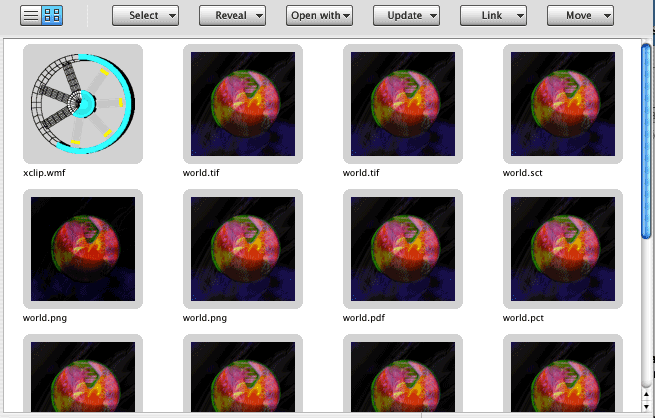655x418 pixels.
Task: Expand the Link dropdown
Action: (493, 15)
